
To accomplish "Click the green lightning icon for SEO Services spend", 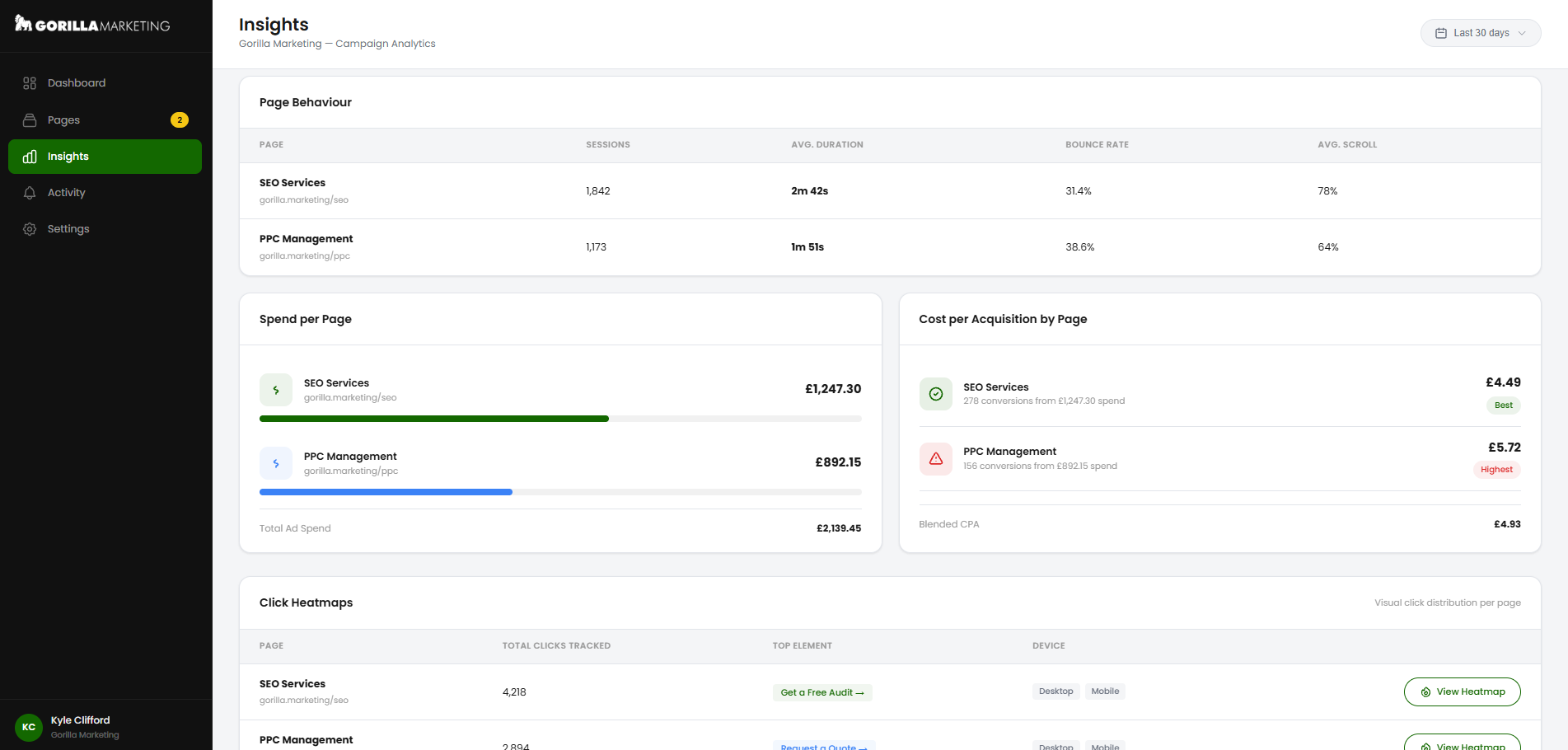I will pos(276,390).
